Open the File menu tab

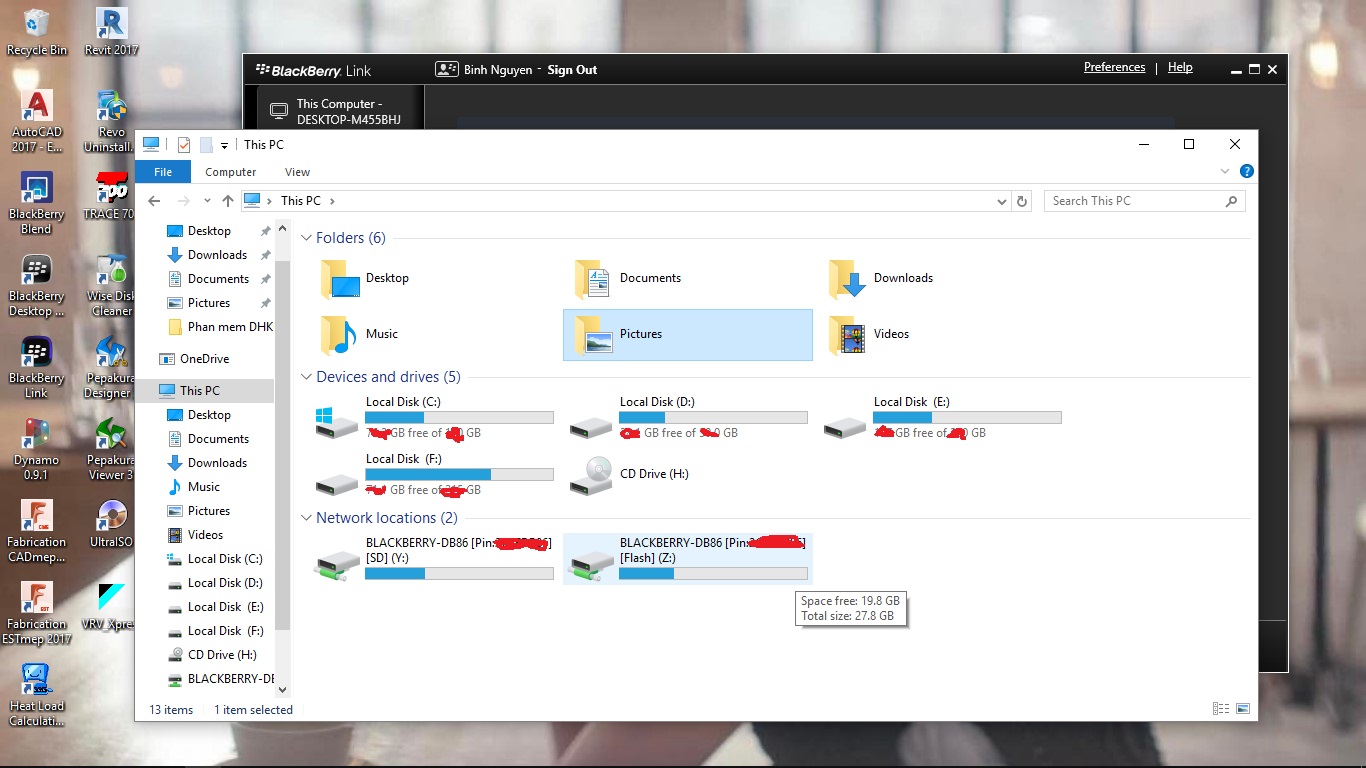(163, 172)
